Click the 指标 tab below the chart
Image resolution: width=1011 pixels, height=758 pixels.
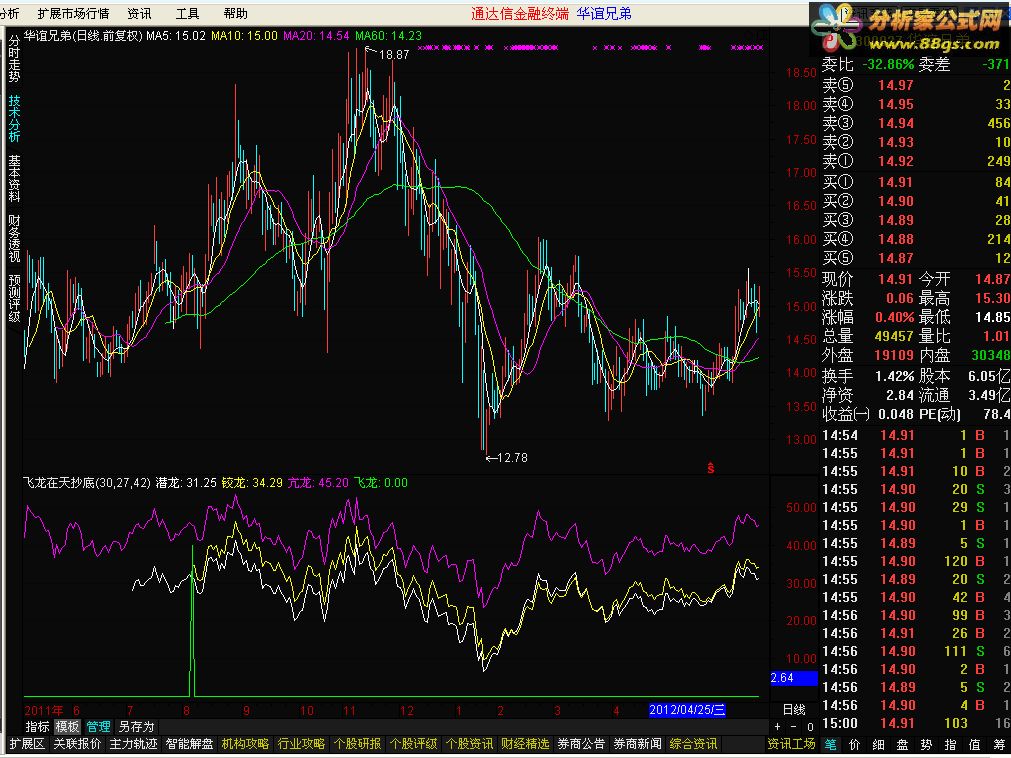(x=37, y=726)
